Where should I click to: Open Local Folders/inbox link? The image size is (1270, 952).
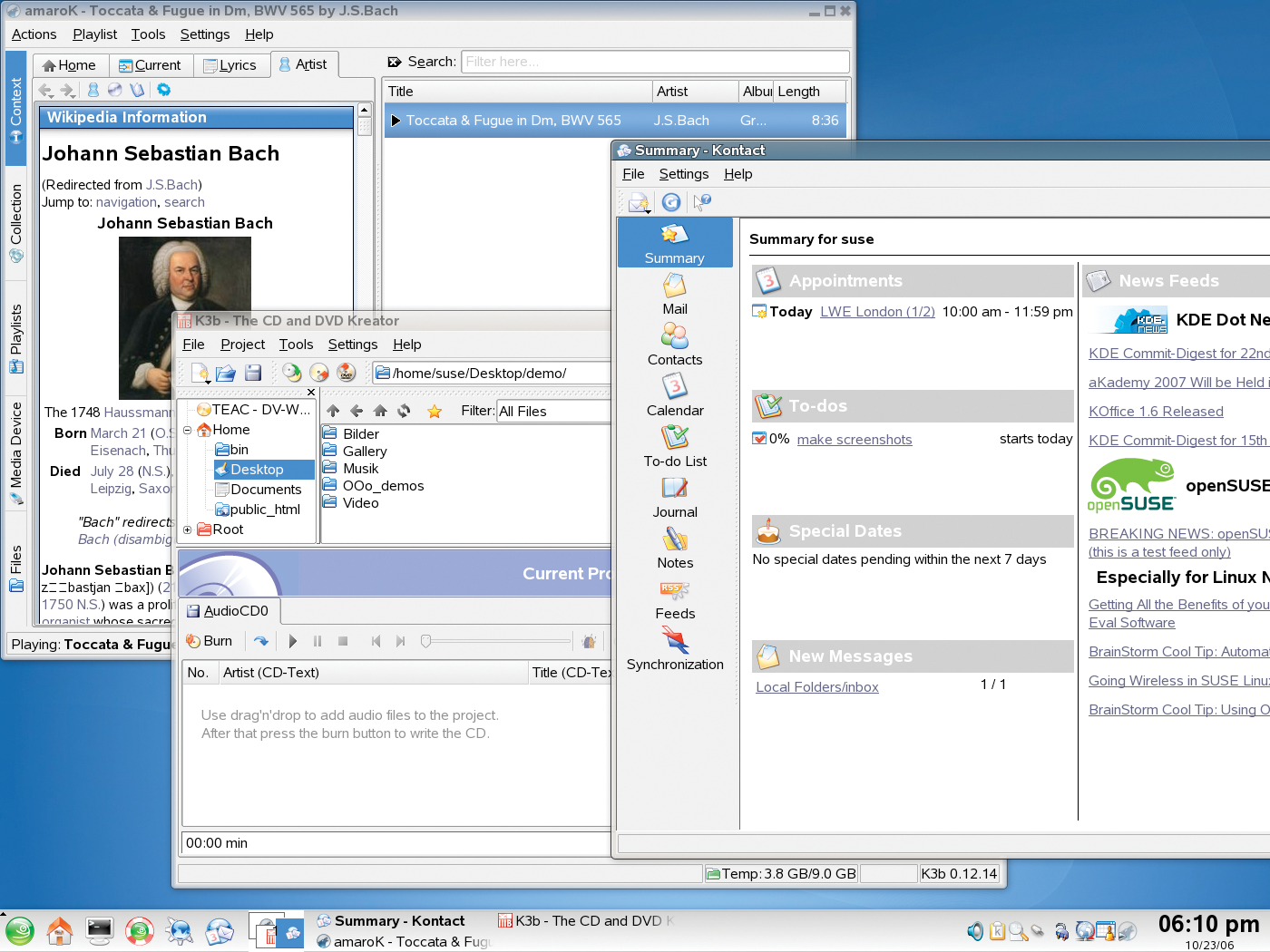(817, 687)
